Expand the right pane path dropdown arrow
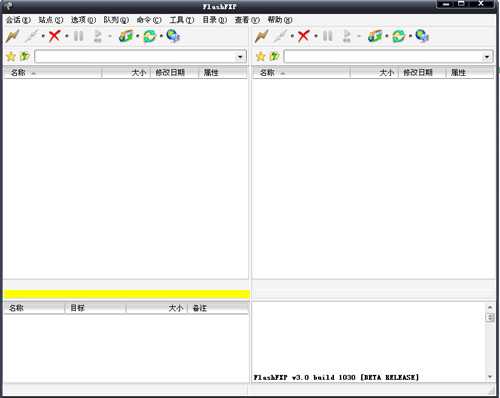 click(x=487, y=57)
